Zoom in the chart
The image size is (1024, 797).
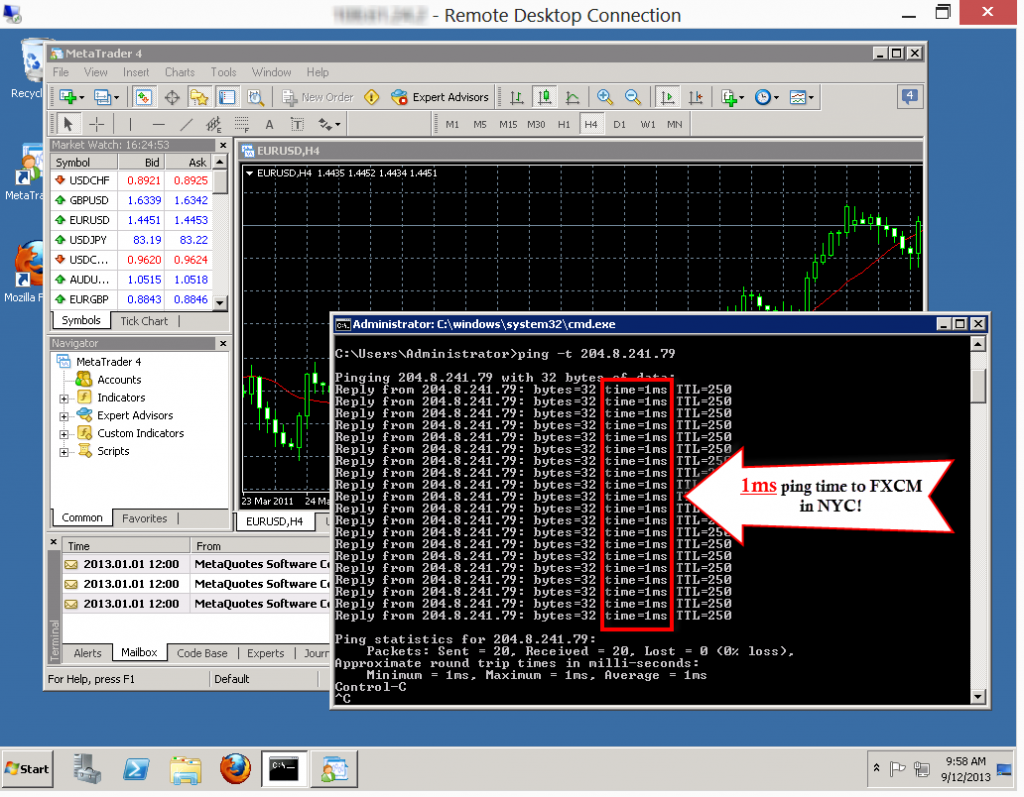605,98
